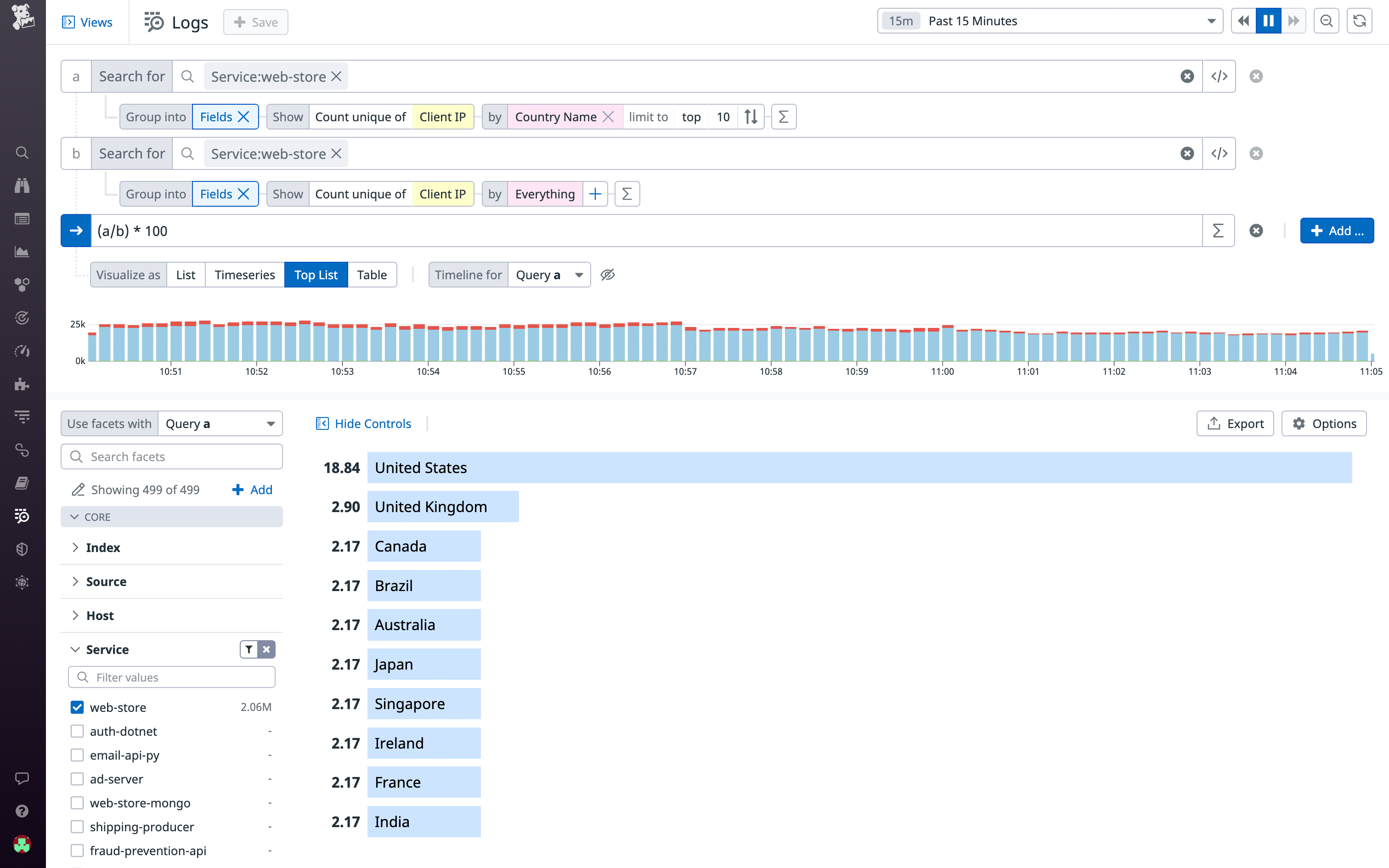Switch visualization to Timeseries
The height and width of the screenshot is (868, 1389).
pyautogui.click(x=244, y=275)
